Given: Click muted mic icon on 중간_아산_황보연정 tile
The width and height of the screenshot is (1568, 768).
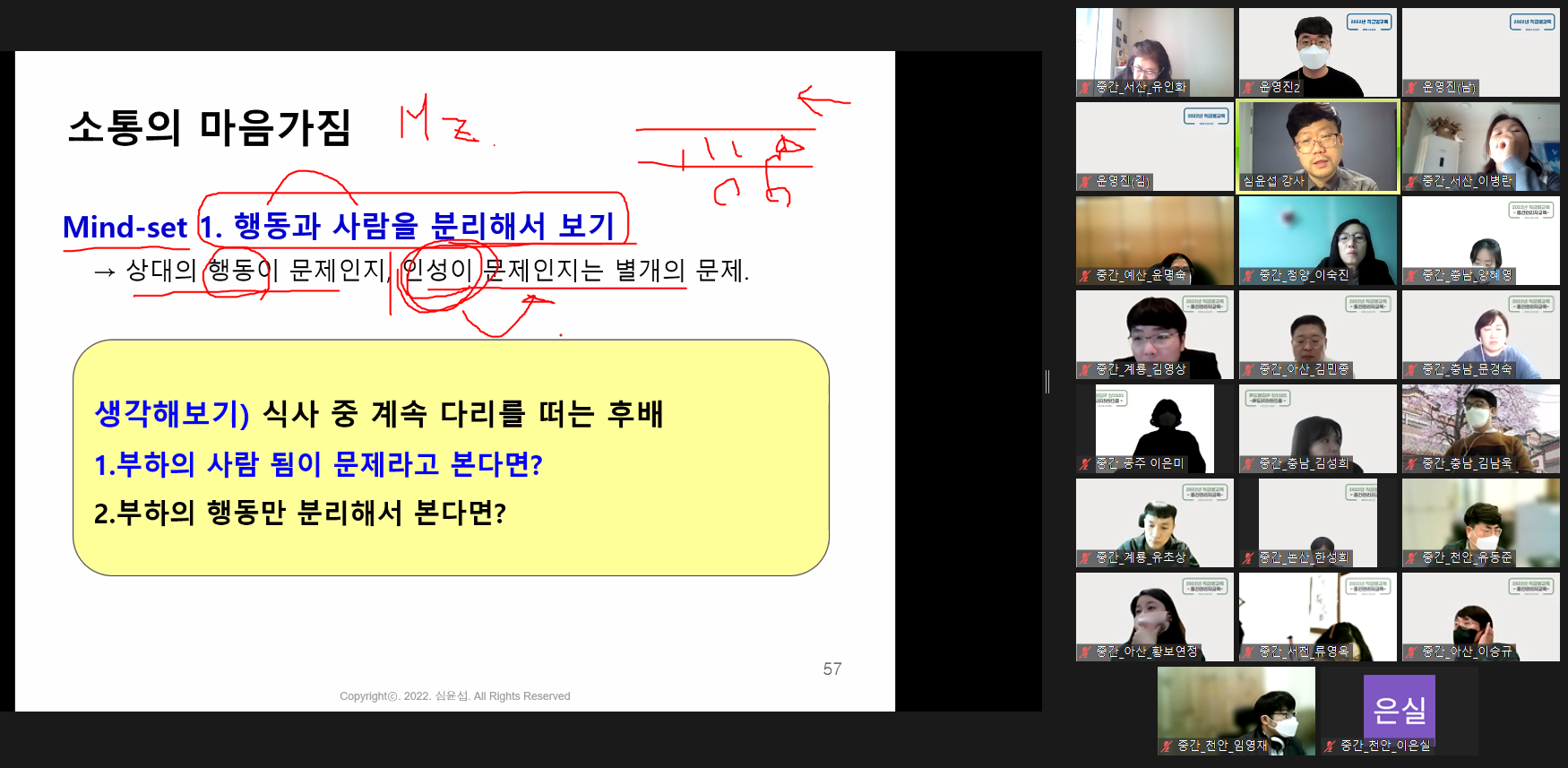Looking at the screenshot, I should tap(1085, 652).
